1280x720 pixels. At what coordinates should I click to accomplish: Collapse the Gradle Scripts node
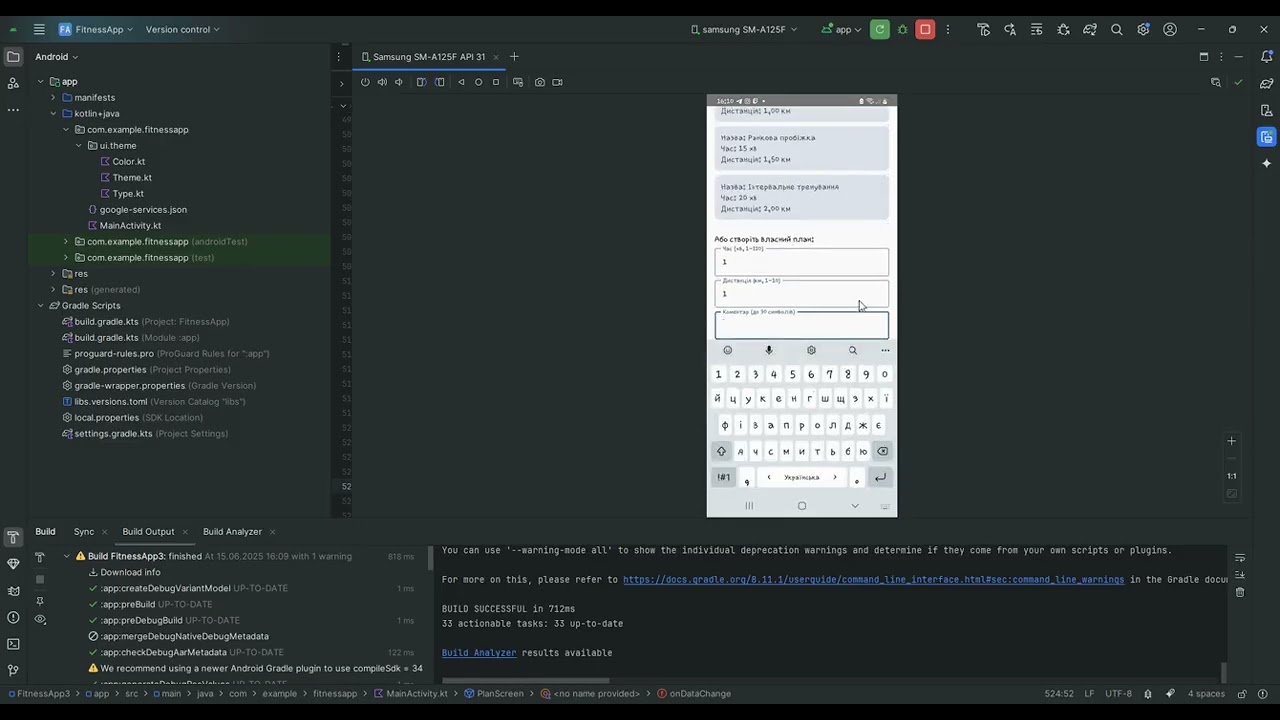[x=41, y=305]
